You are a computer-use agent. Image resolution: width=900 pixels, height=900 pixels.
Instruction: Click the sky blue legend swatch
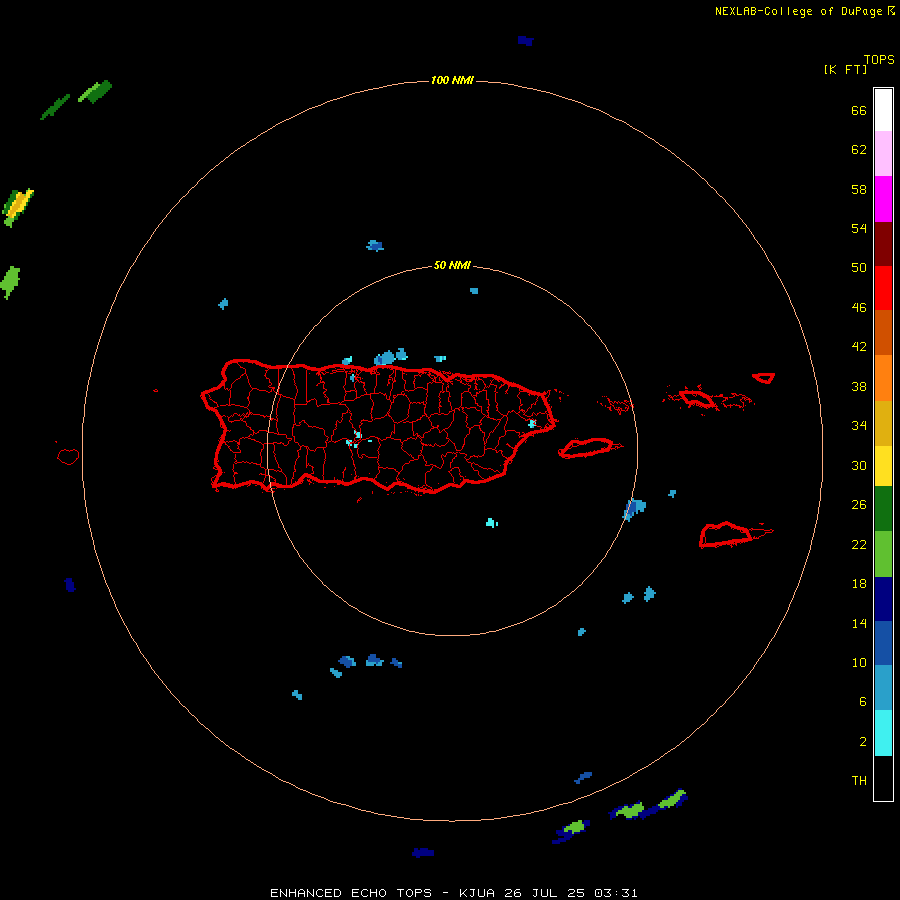pos(883,688)
